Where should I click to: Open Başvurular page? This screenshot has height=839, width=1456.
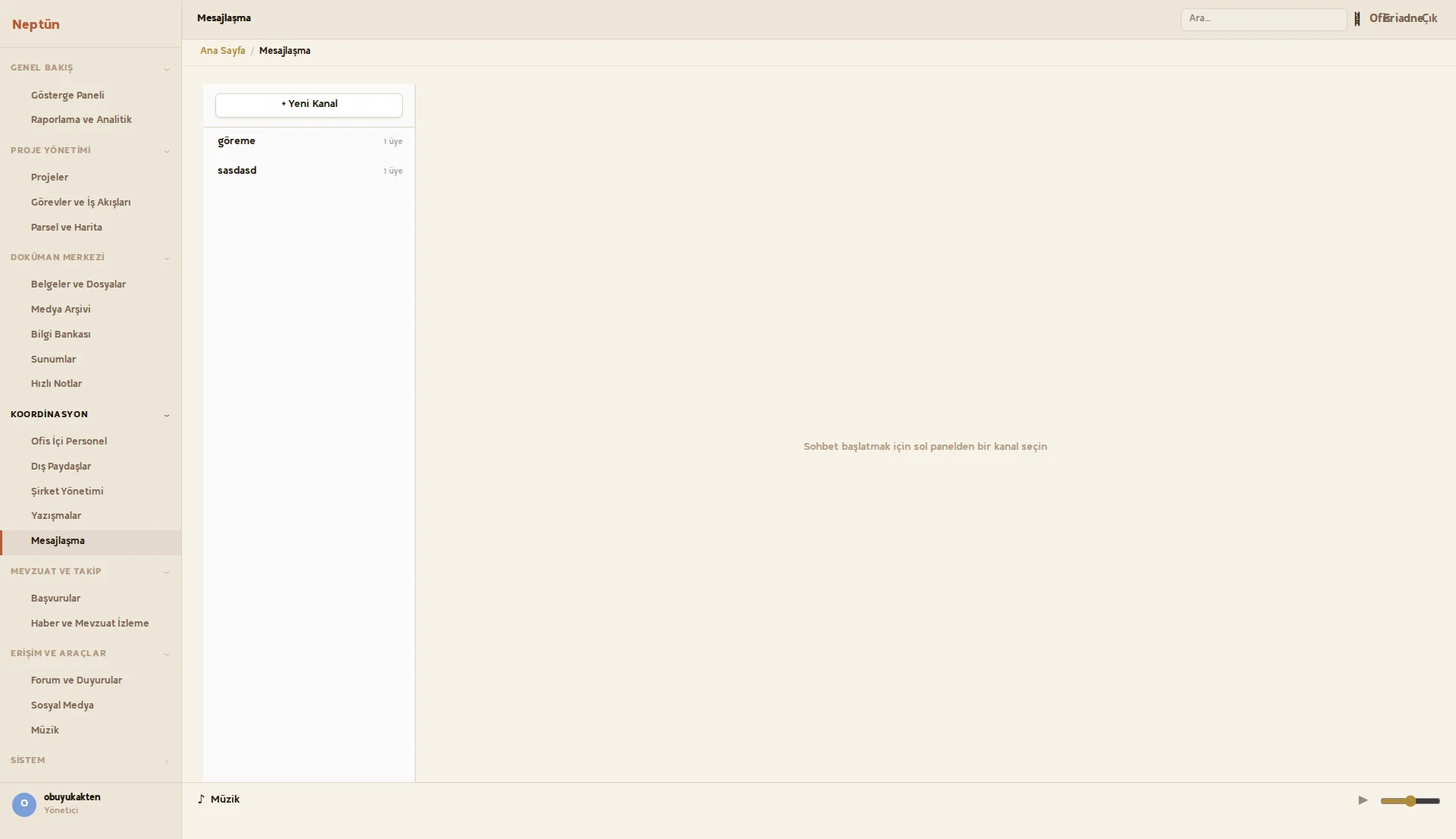pos(91,598)
